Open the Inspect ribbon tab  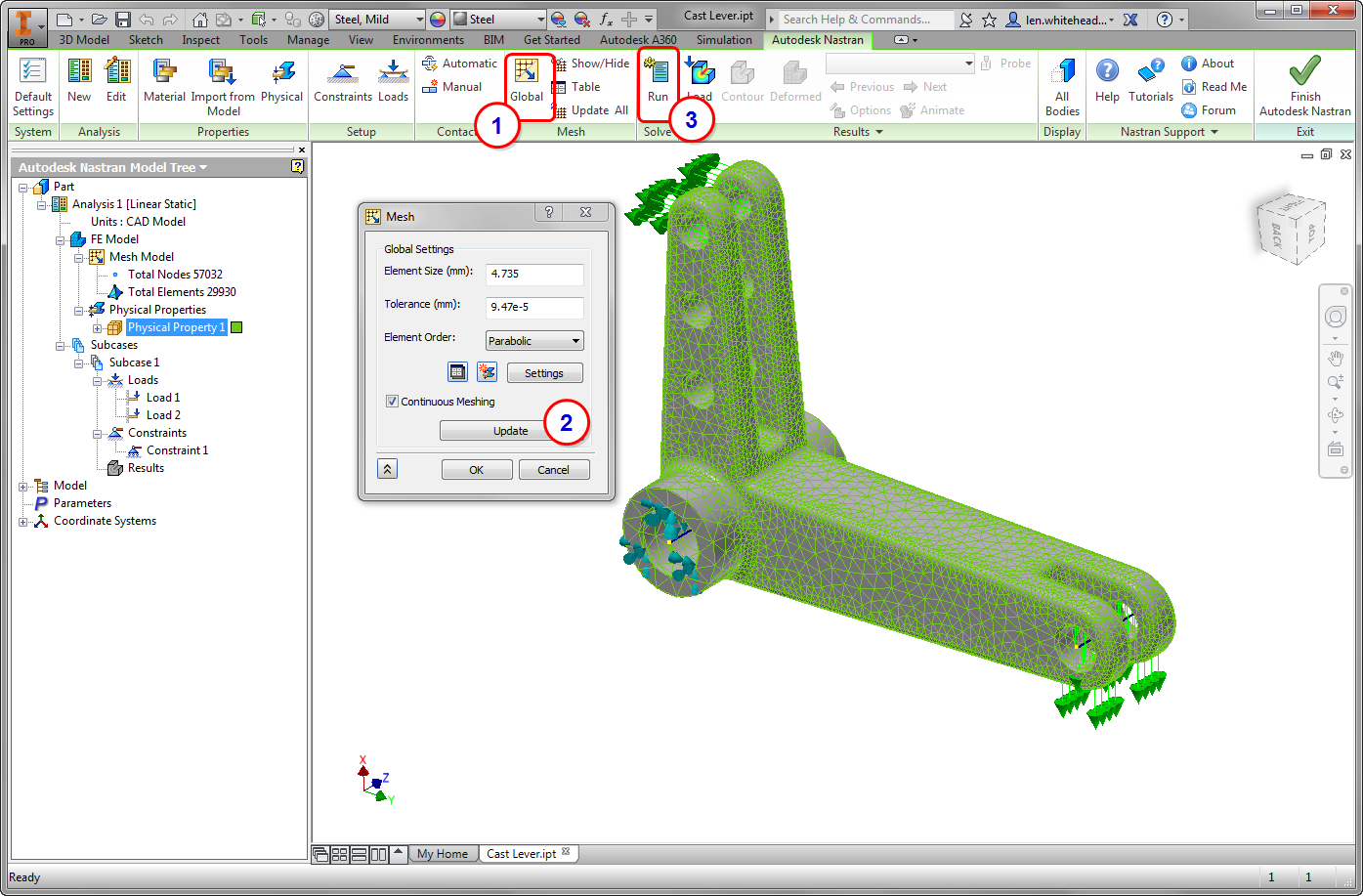tap(200, 40)
